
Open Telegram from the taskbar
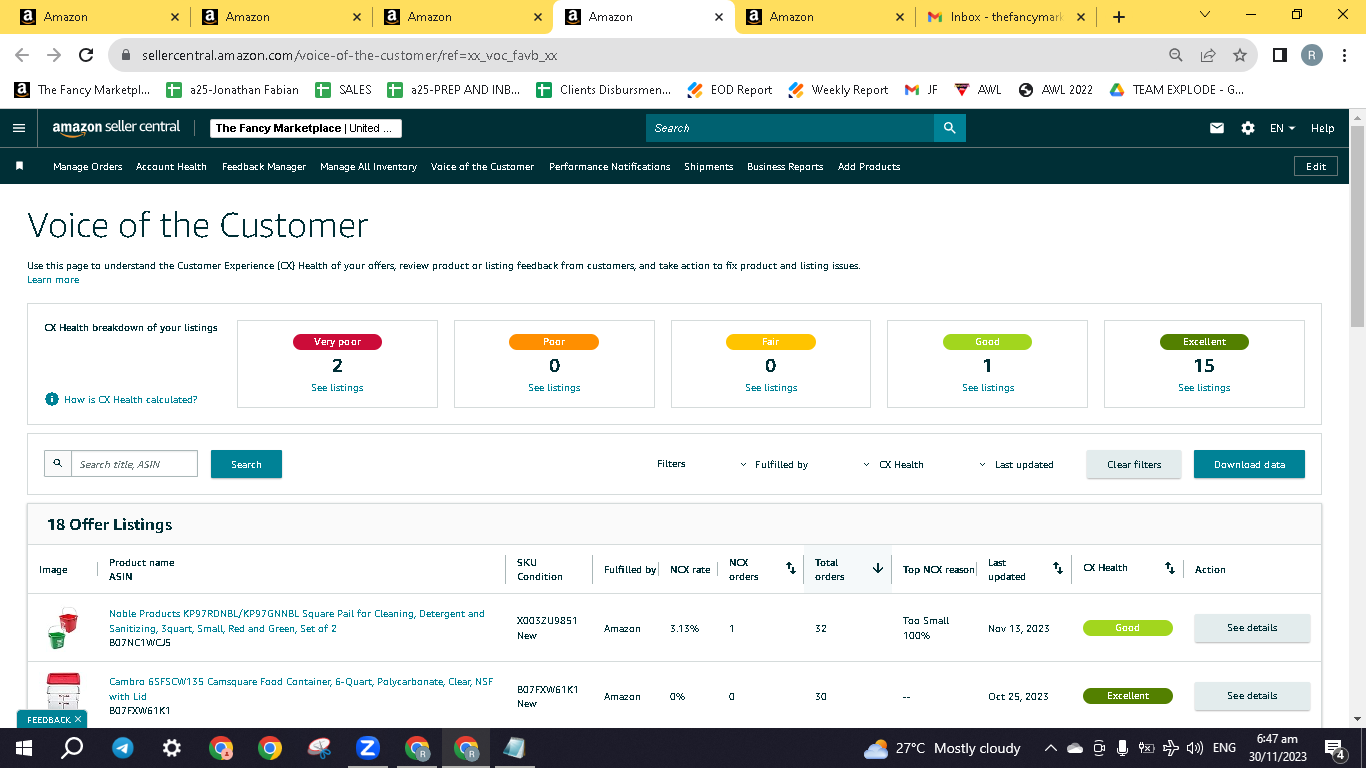[x=123, y=748]
